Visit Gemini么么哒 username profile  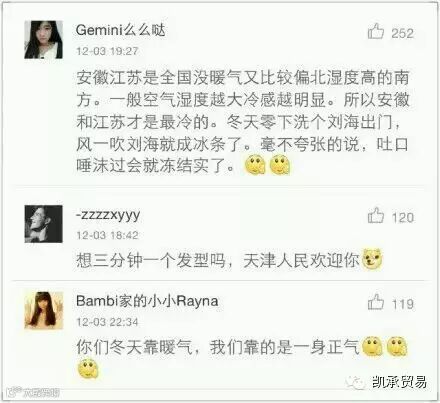pos(121,30)
